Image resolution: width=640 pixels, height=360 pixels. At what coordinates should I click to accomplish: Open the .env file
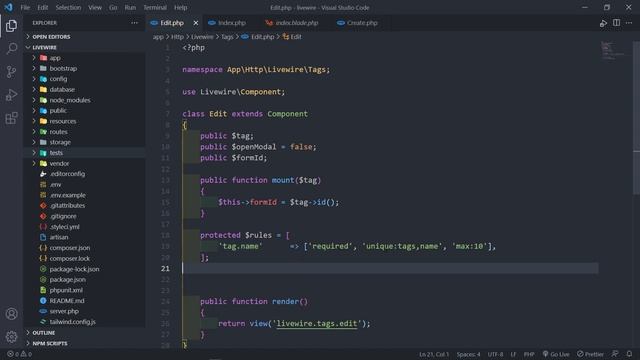[85, 184]
